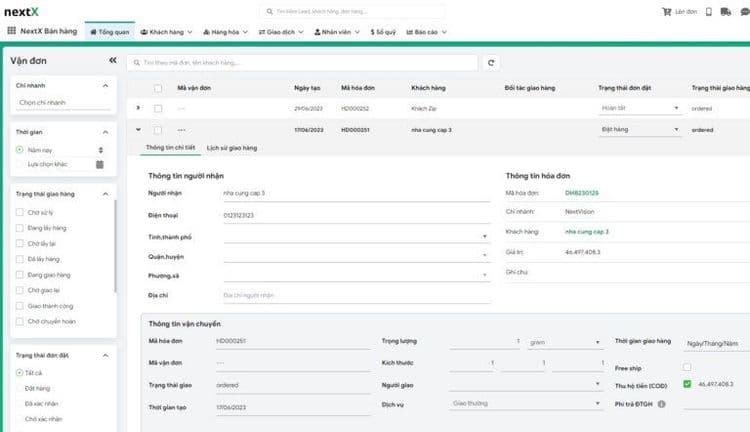Click the mobile phone icon in top bar

[710, 11]
